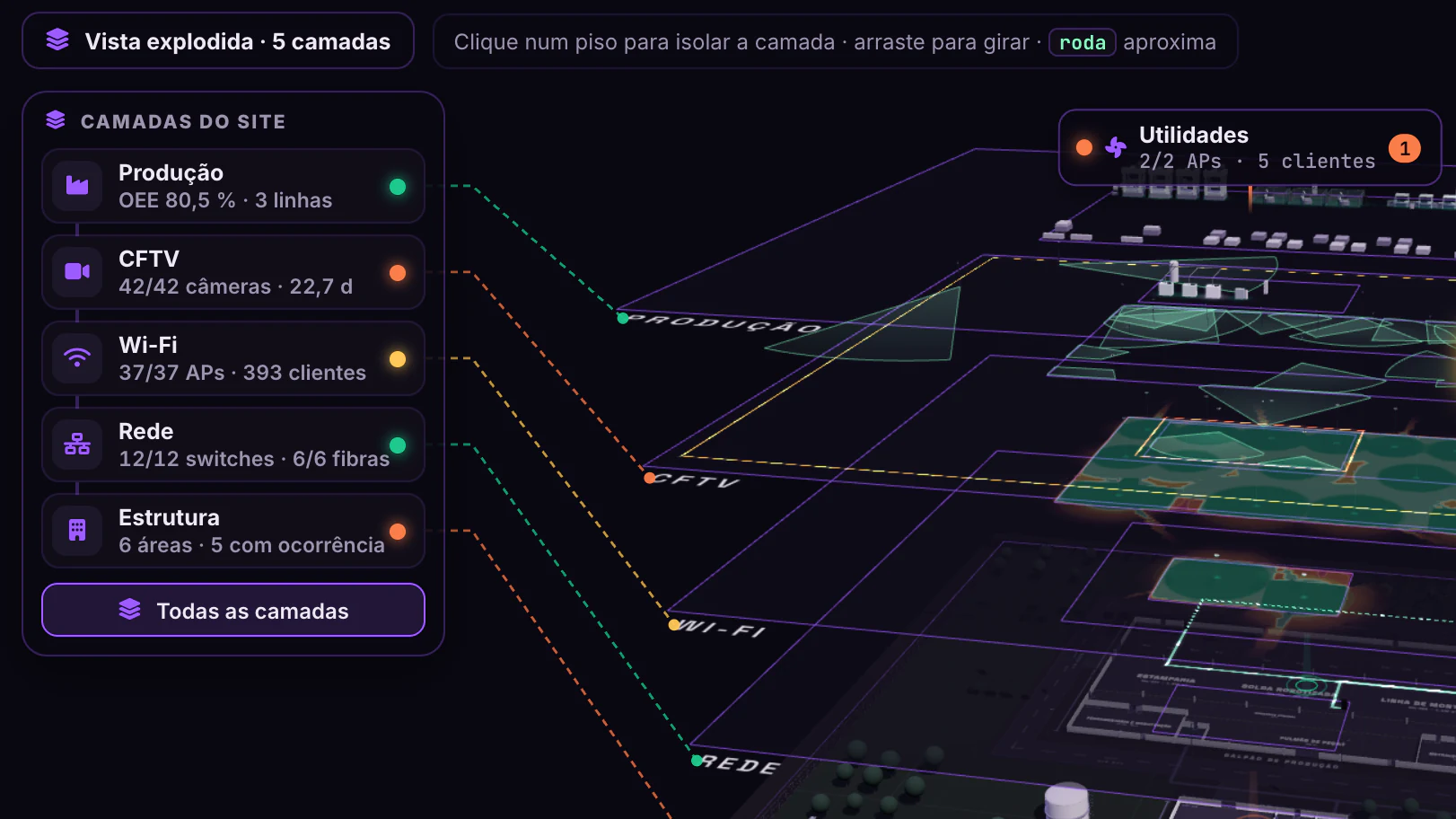Click the Rede green status dot
The width and height of the screenshot is (1456, 819).
coord(398,445)
